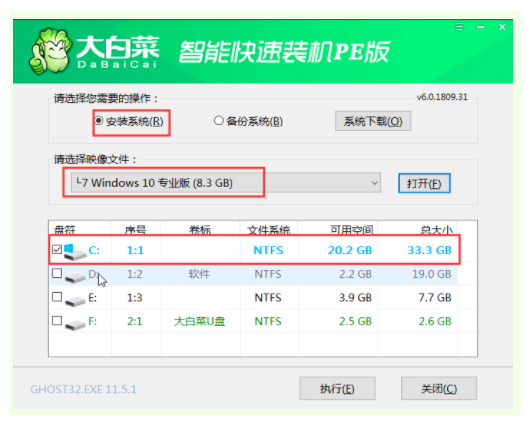Open the Windows 10 专业版 image combo box
Image resolution: width=526 pixels, height=423 pixels.
tap(226, 183)
